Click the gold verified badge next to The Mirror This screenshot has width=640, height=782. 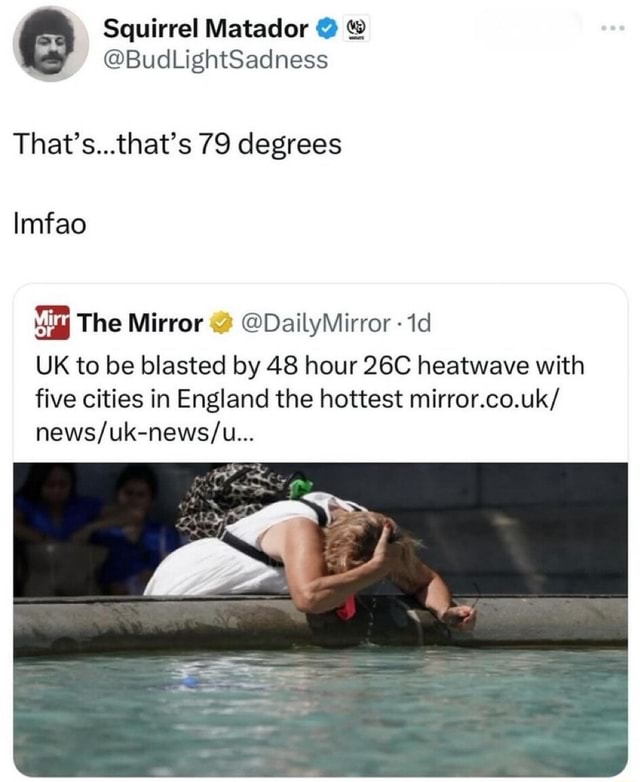[219, 323]
